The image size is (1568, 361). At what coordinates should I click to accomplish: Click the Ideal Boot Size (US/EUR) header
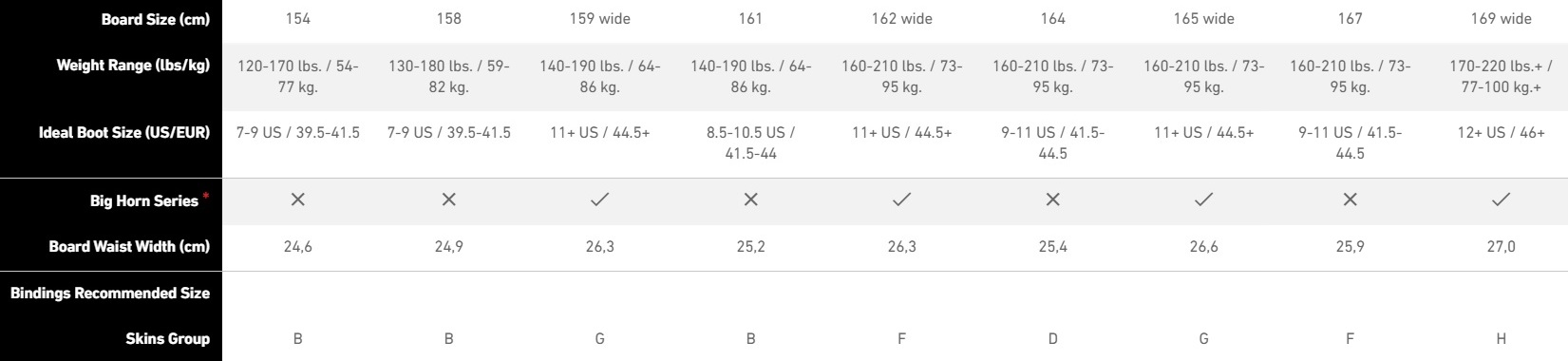(x=124, y=133)
